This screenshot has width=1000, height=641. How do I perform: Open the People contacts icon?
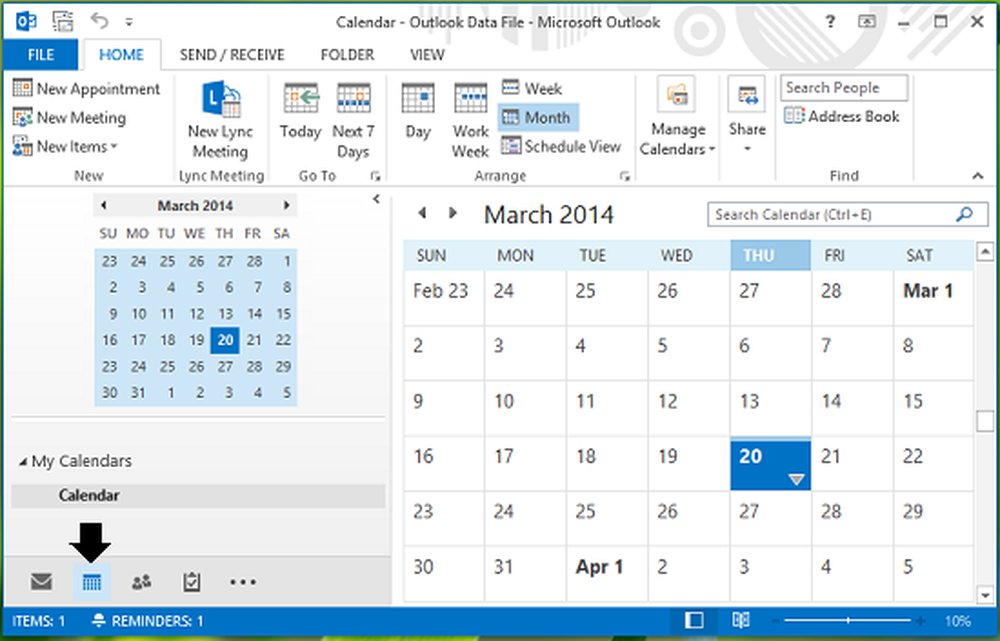[141, 581]
